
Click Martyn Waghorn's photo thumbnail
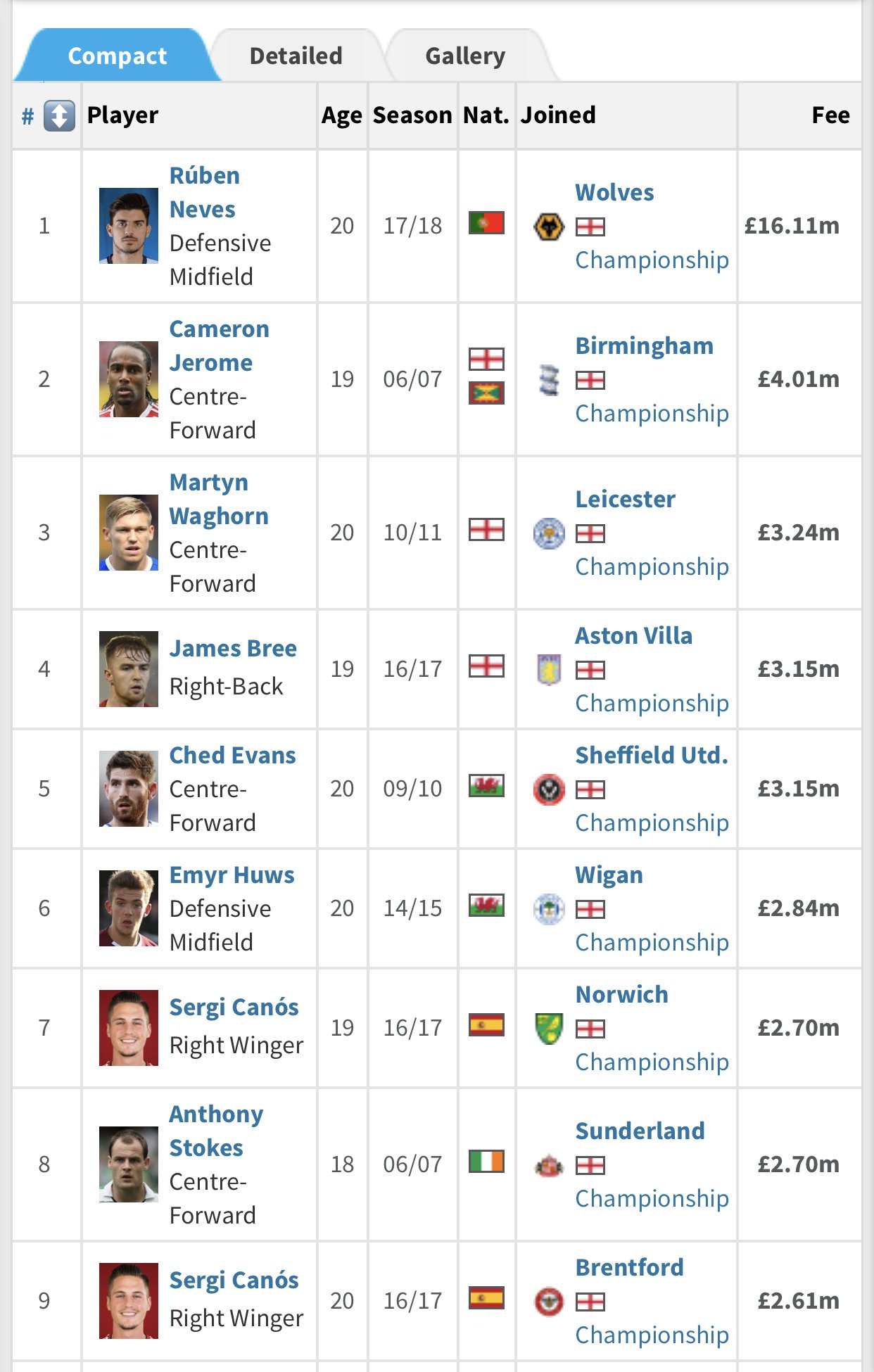click(129, 533)
